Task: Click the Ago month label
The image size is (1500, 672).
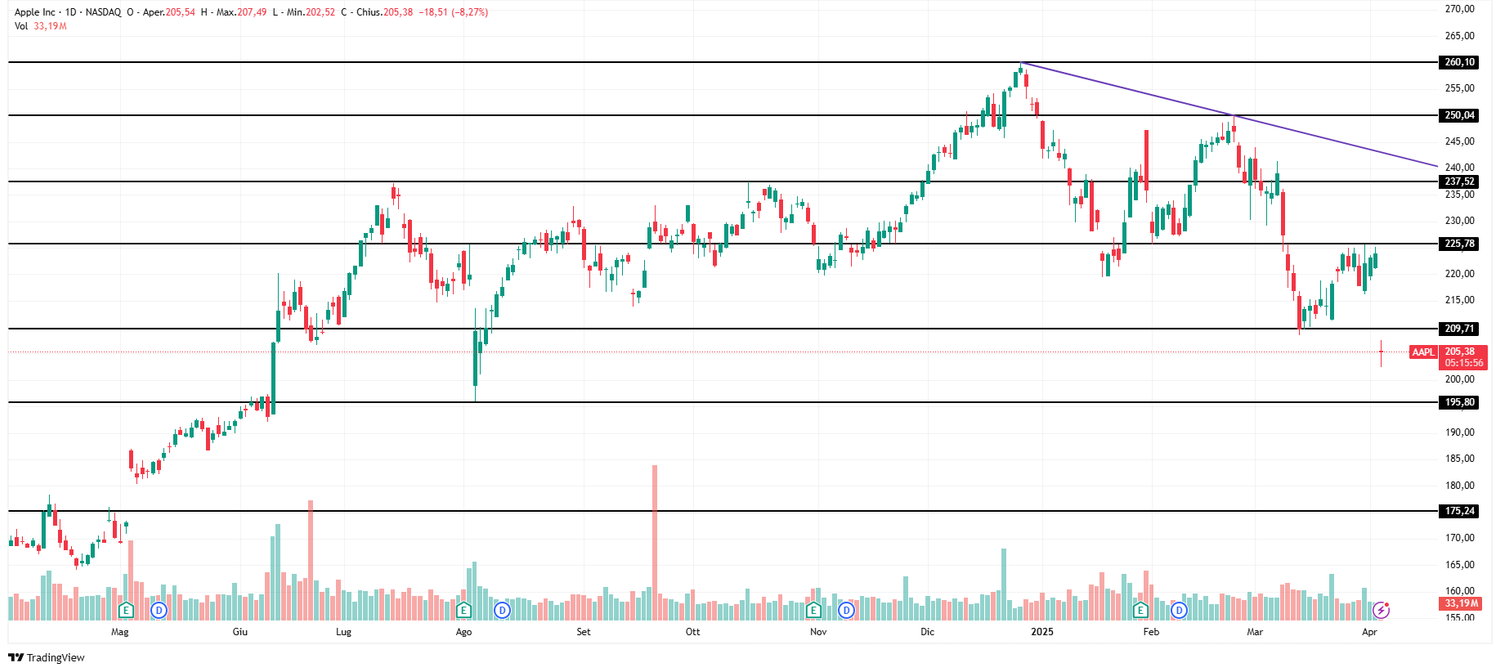Action: 464,633
